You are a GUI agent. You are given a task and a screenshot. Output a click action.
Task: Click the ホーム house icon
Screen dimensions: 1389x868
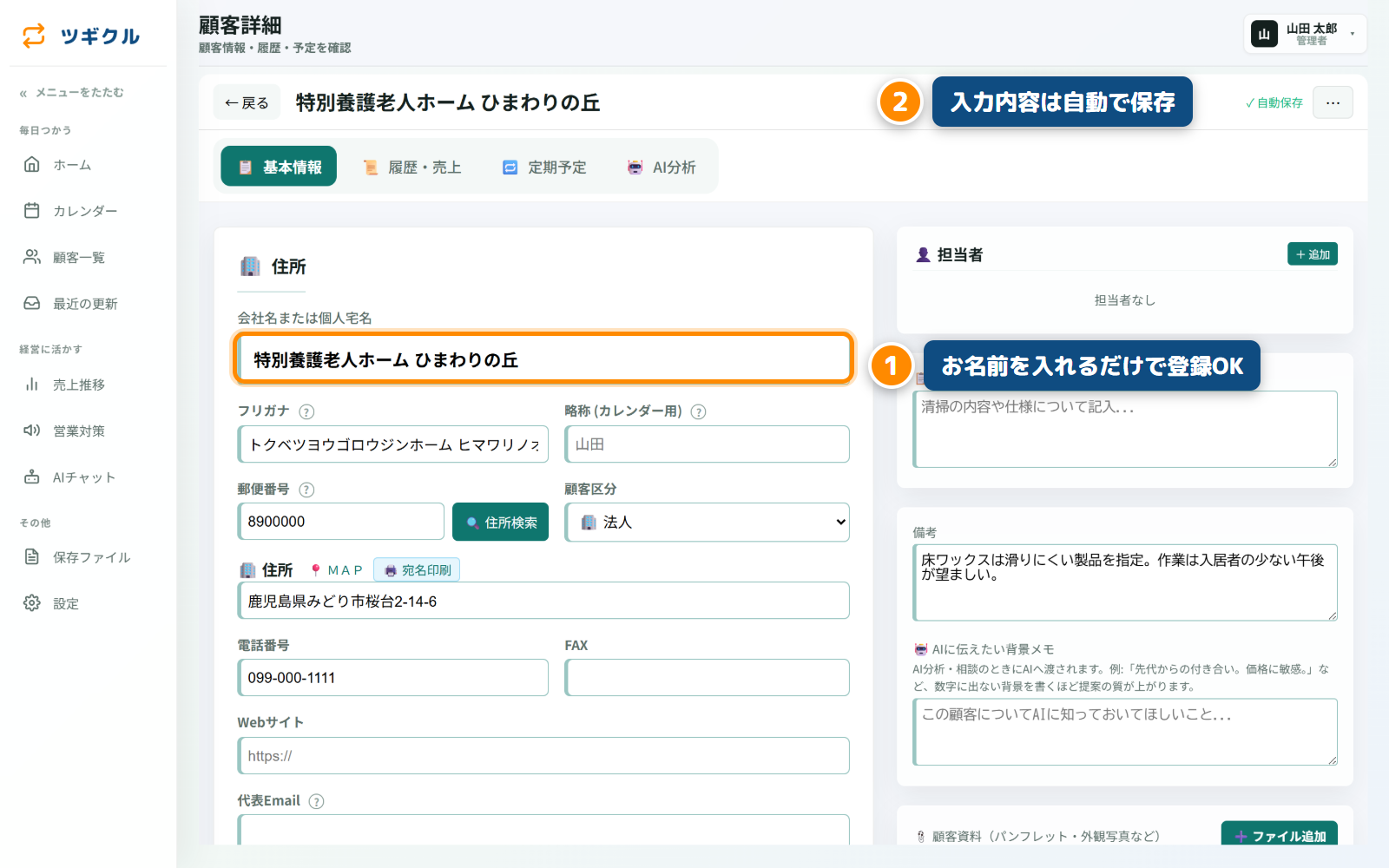[x=32, y=164]
